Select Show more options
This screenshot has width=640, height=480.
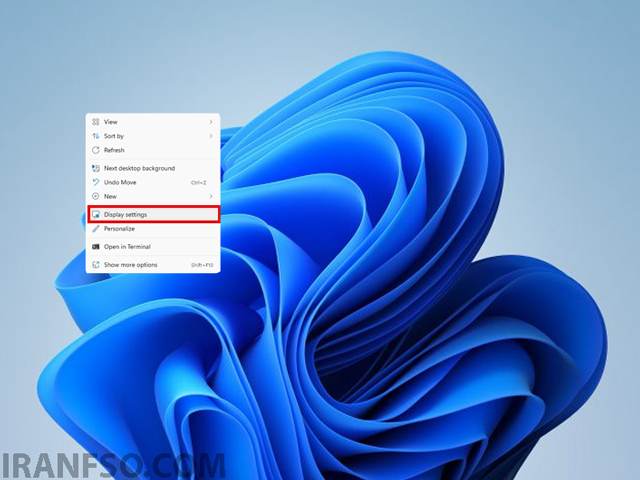[x=153, y=264]
